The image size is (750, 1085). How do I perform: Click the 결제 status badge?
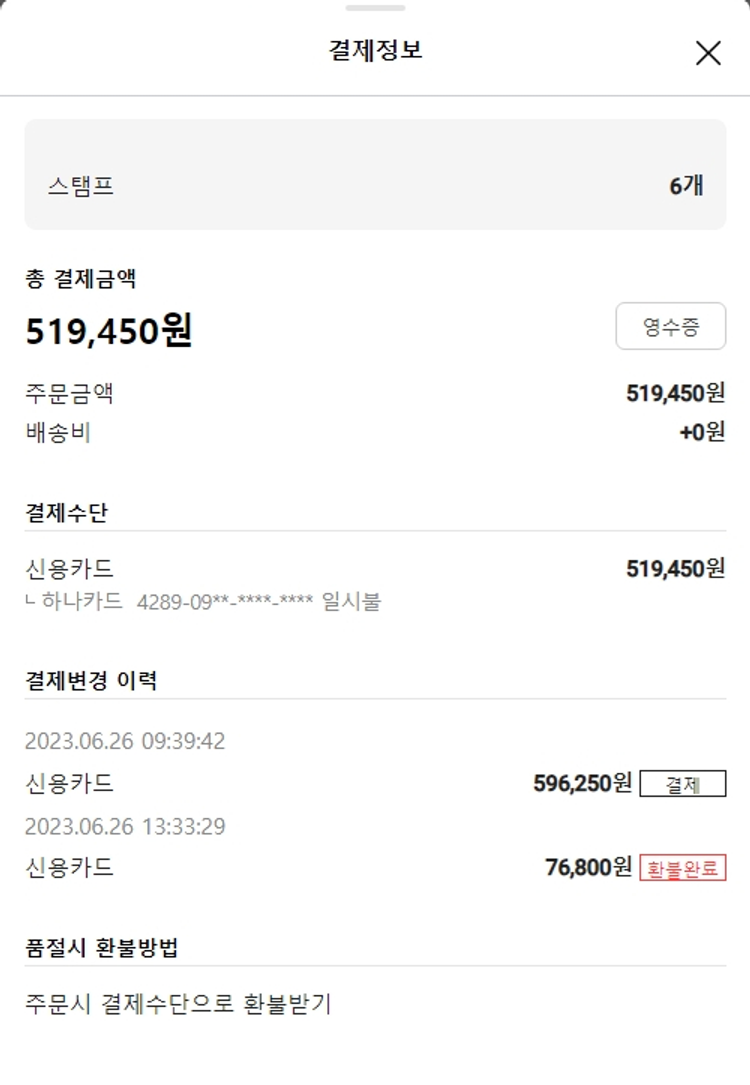tap(683, 784)
